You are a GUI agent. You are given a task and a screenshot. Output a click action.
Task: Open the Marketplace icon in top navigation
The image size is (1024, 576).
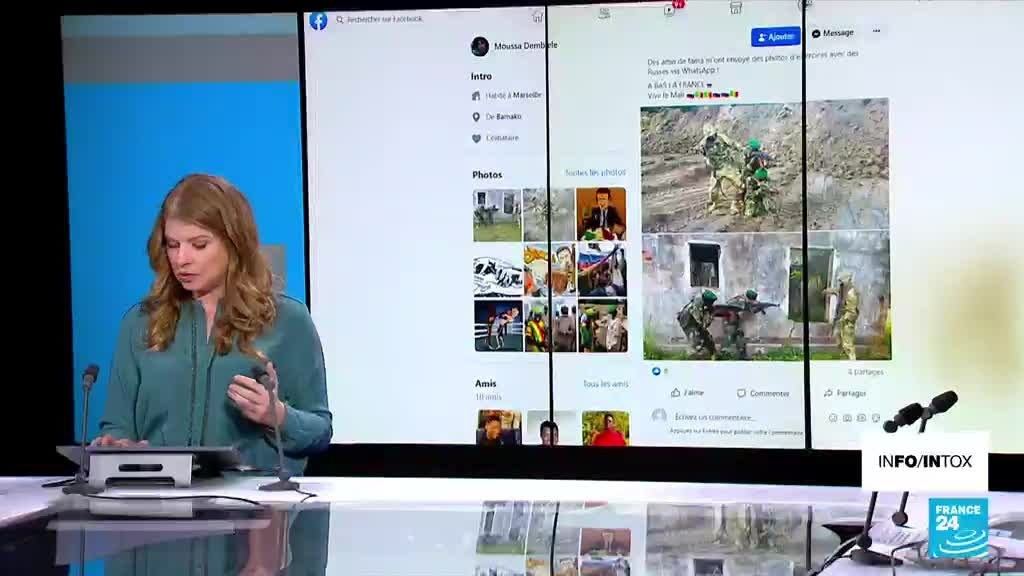(736, 8)
